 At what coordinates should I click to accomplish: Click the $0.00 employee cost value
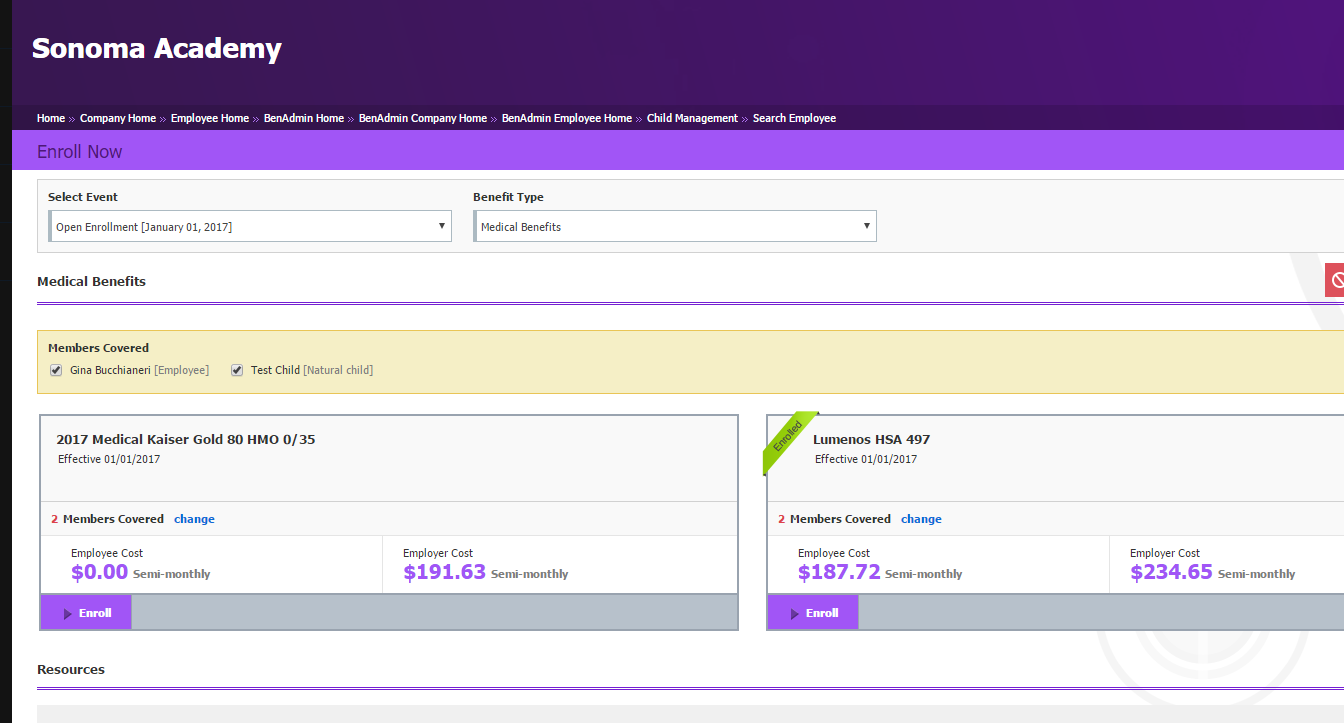[100, 572]
